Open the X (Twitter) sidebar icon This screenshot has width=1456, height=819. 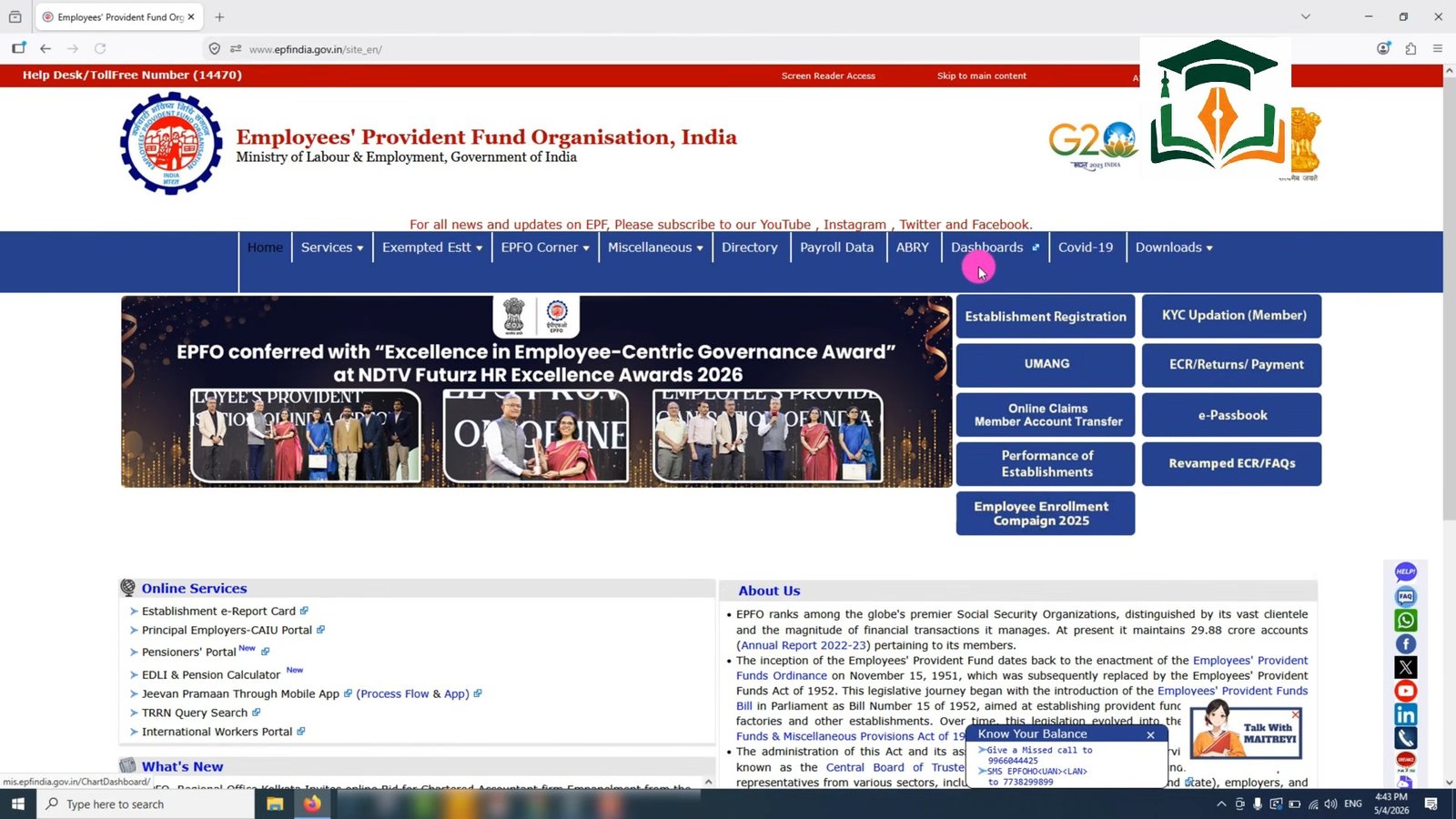(x=1405, y=668)
